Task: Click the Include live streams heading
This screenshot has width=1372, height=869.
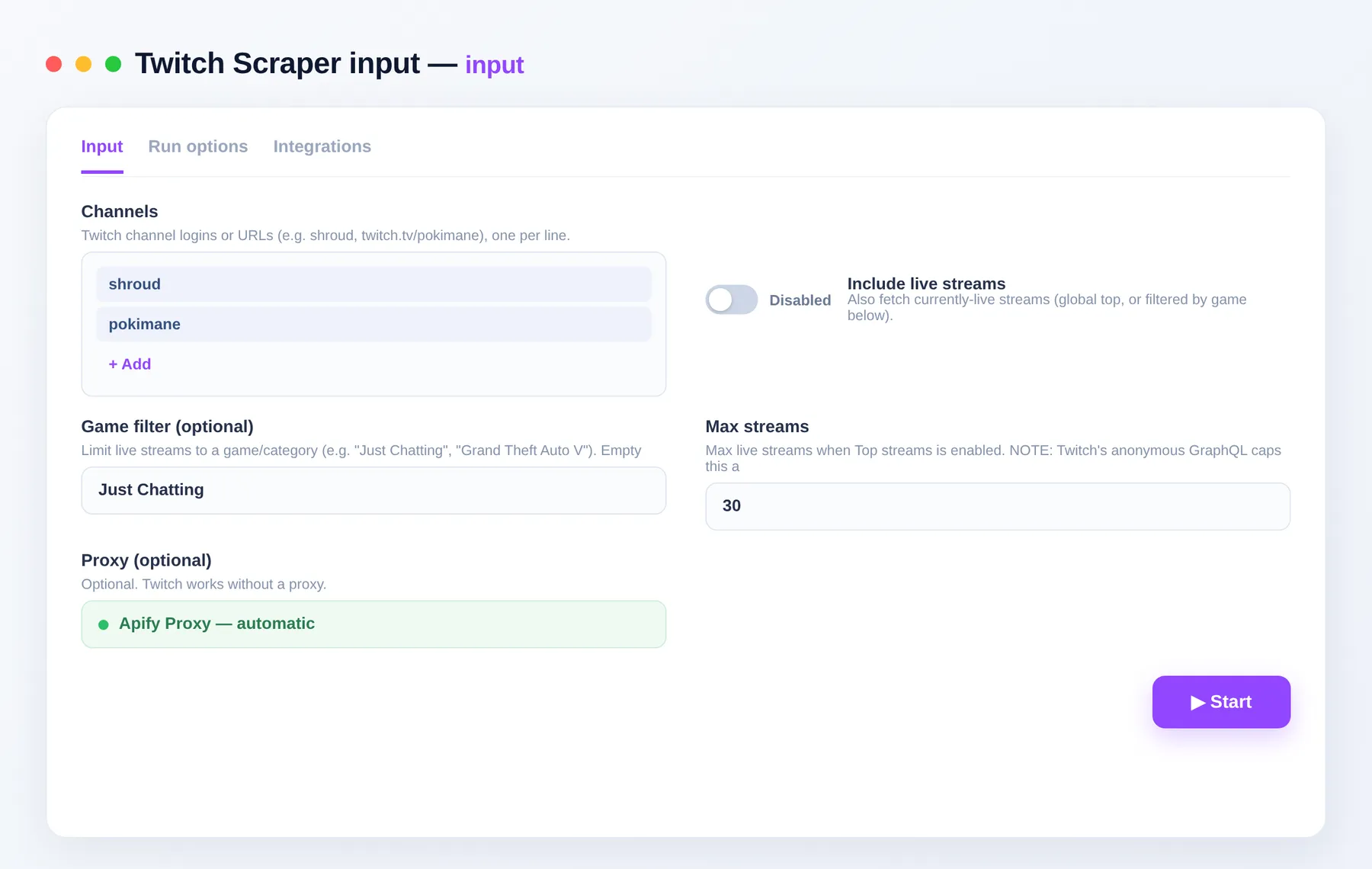Action: tap(926, 284)
